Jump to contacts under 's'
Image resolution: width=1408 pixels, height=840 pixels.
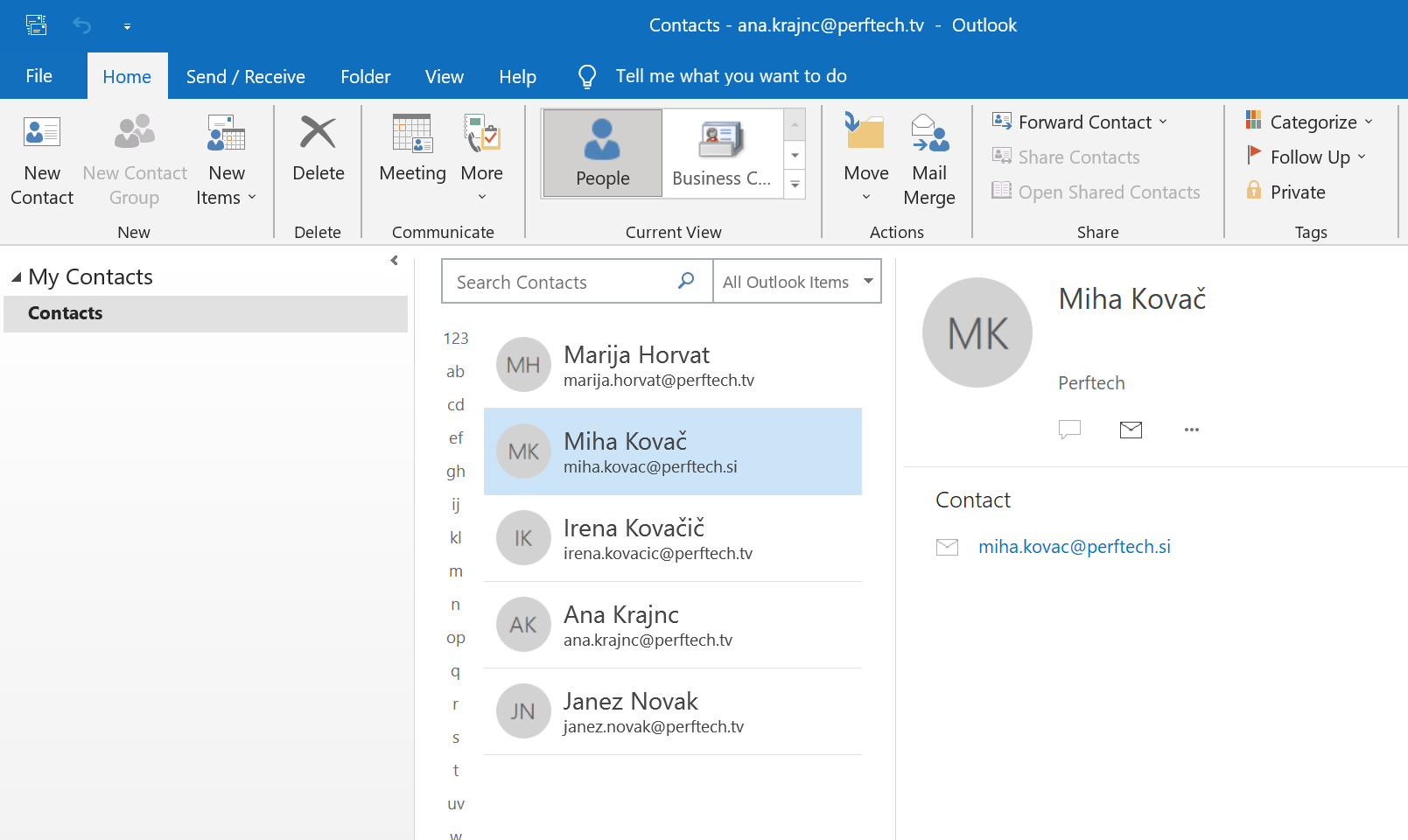pyautogui.click(x=456, y=738)
